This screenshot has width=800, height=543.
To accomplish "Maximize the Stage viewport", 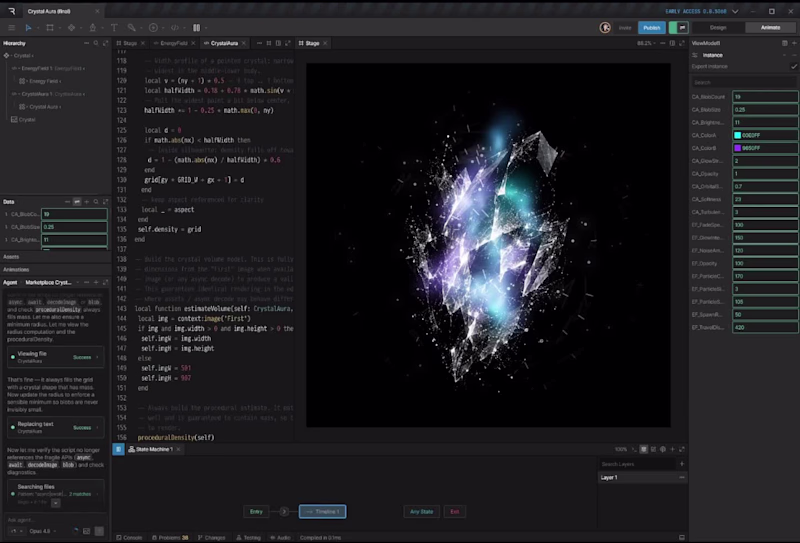I will (x=682, y=43).
